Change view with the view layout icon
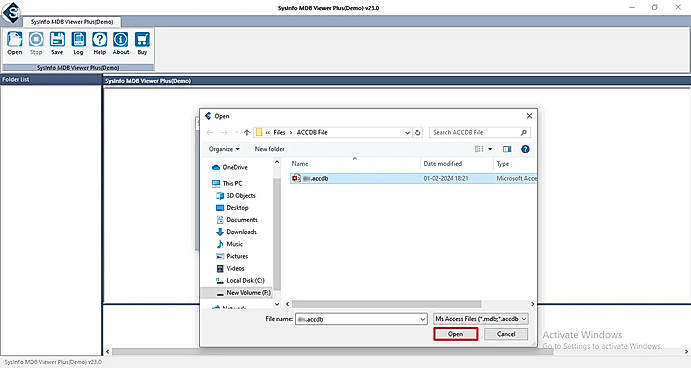This screenshot has height=368, width=691. (x=479, y=149)
